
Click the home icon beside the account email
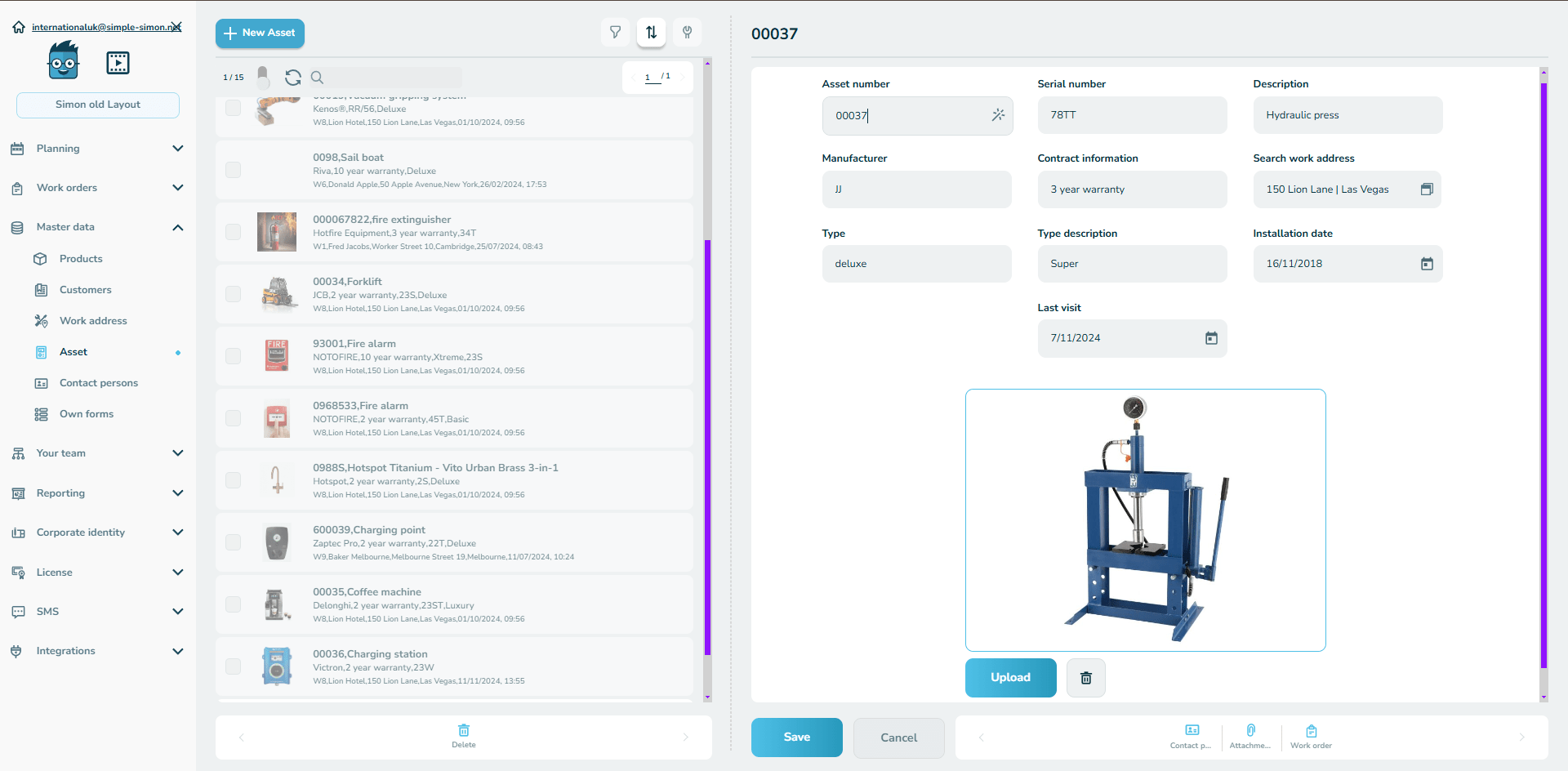19,27
